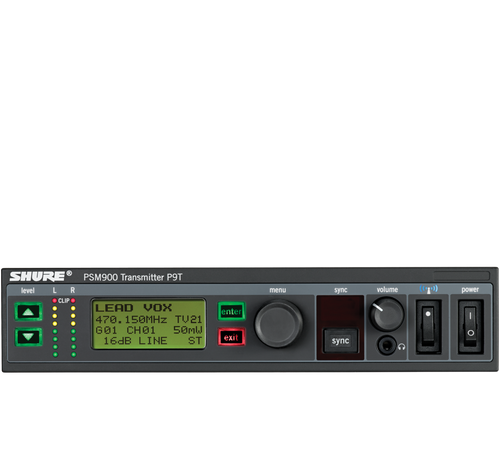The height and width of the screenshot is (455, 500).
Task: Click the lowest green LED on L meter
Action: click(55, 355)
